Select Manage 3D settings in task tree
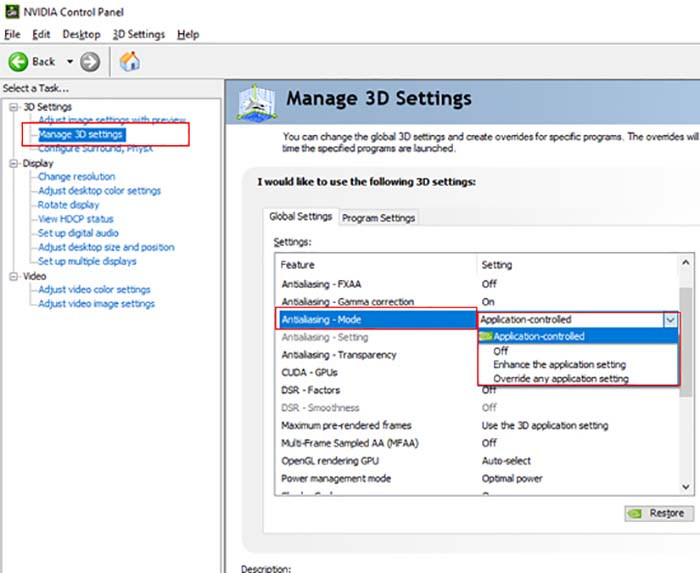 pos(80,134)
